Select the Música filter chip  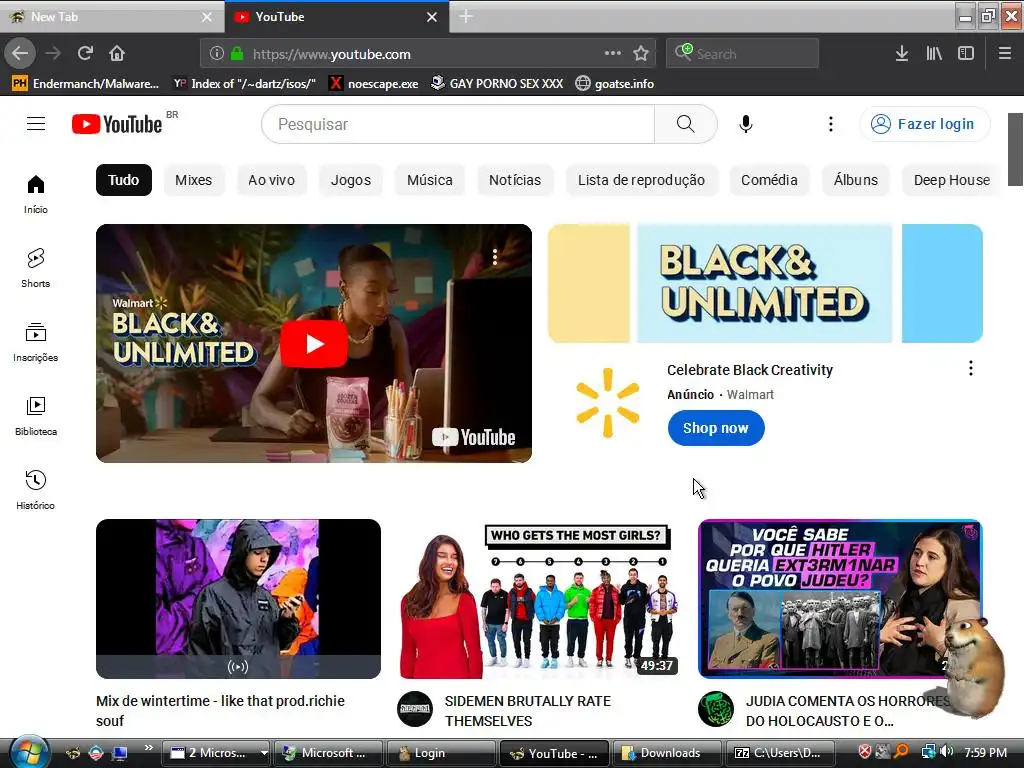(x=430, y=180)
